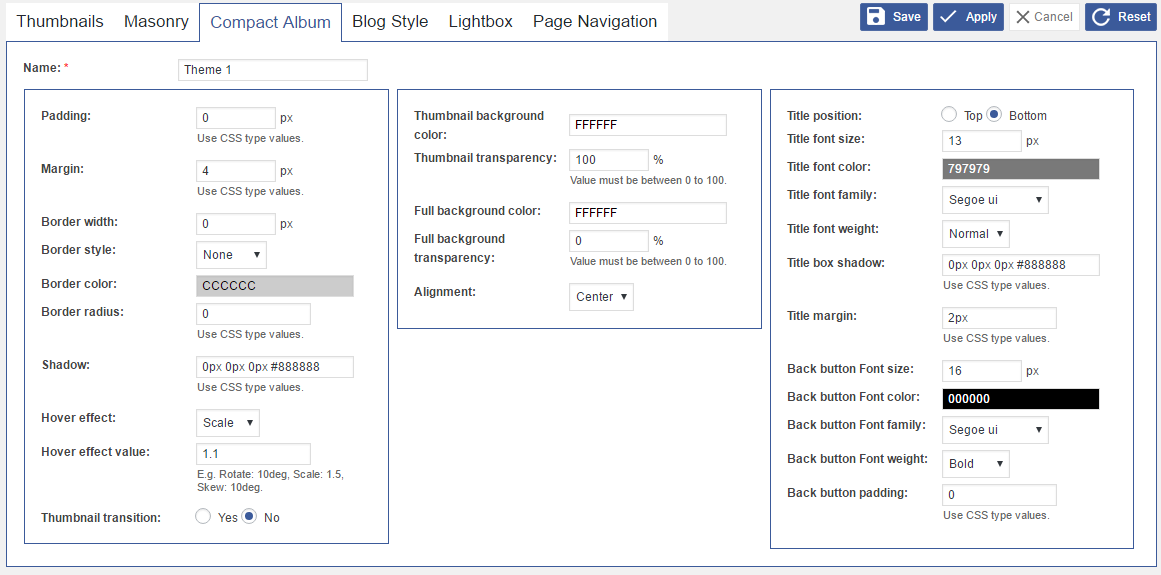
Task: Select the Bottom title position radio
Action: (x=994, y=115)
